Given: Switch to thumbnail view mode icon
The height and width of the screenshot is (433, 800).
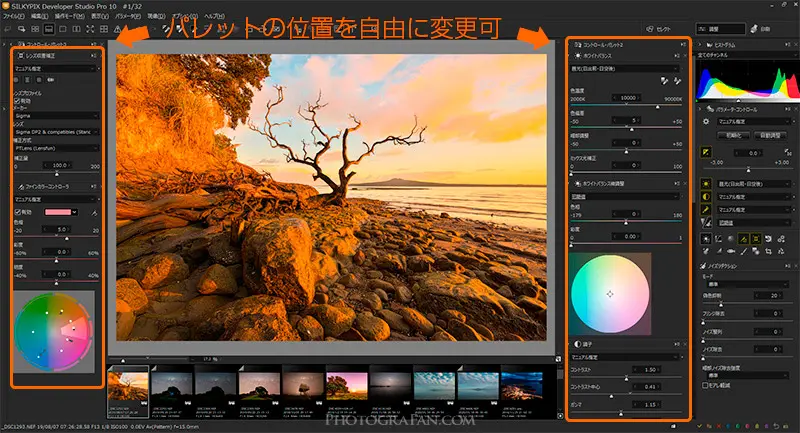Looking at the screenshot, I should pyautogui.click(x=35, y=29).
